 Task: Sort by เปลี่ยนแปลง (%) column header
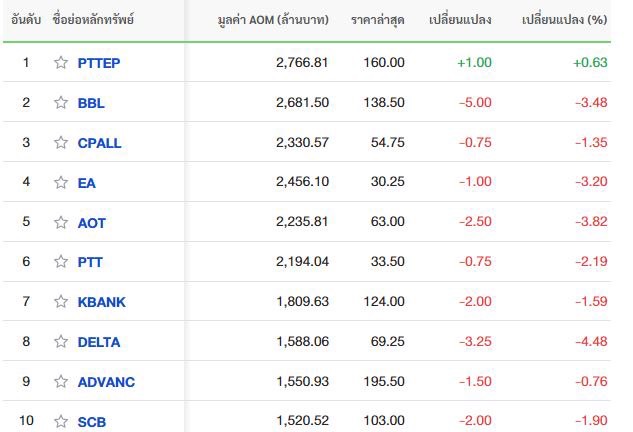564,20
